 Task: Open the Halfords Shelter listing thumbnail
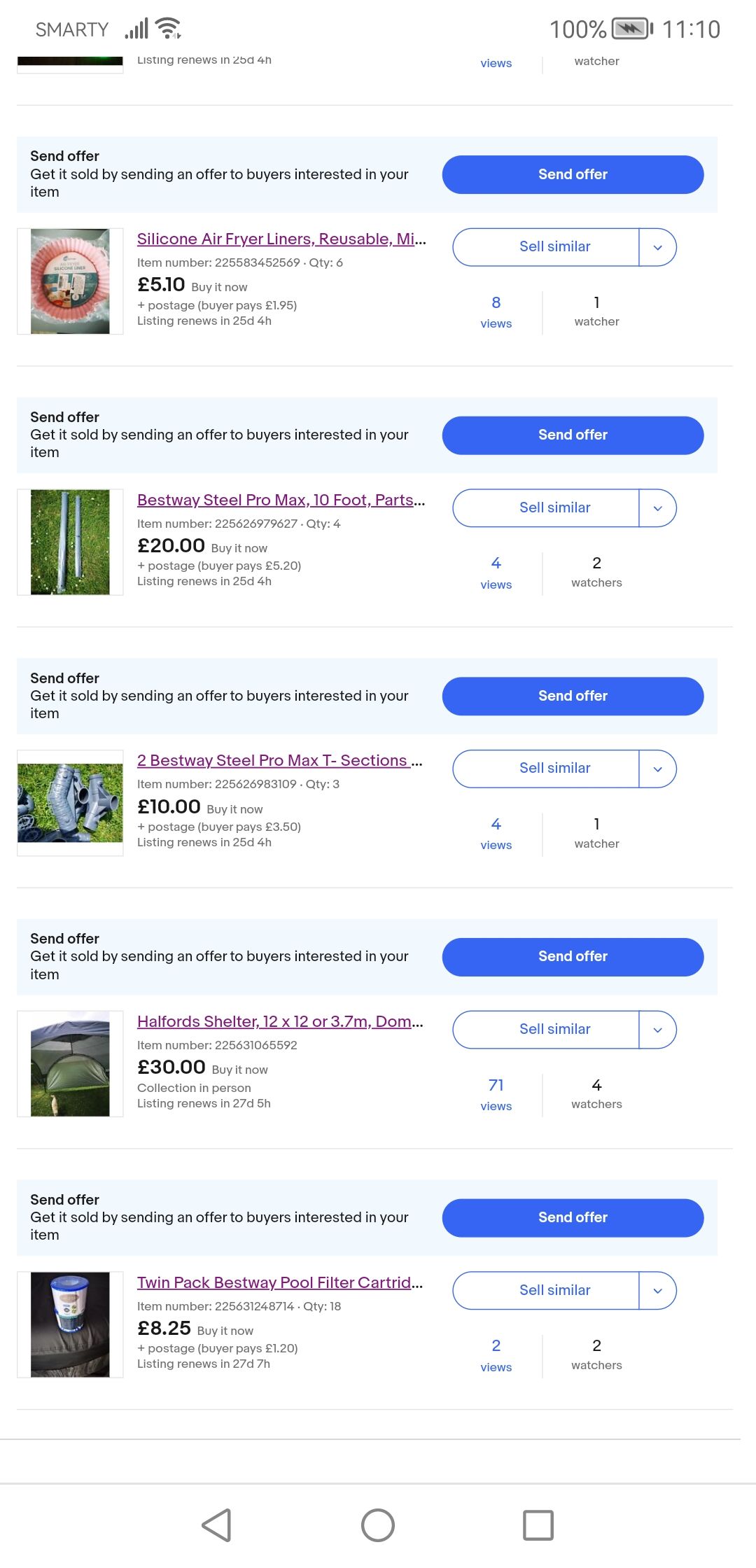[x=70, y=1063]
